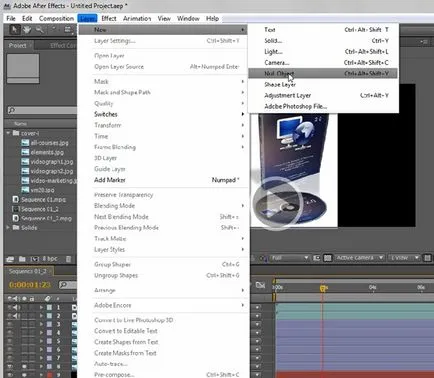Screen dimensions: 434x378
Task: Click the yellow current-time indicator on ruler
Action: [x=322, y=288]
